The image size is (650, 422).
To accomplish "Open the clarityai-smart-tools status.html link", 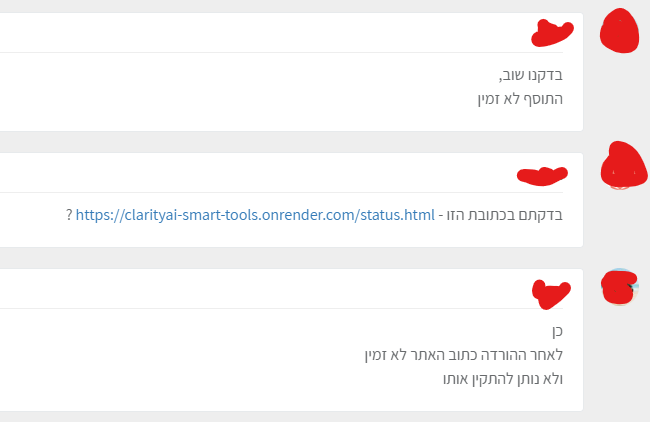I will (255, 215).
